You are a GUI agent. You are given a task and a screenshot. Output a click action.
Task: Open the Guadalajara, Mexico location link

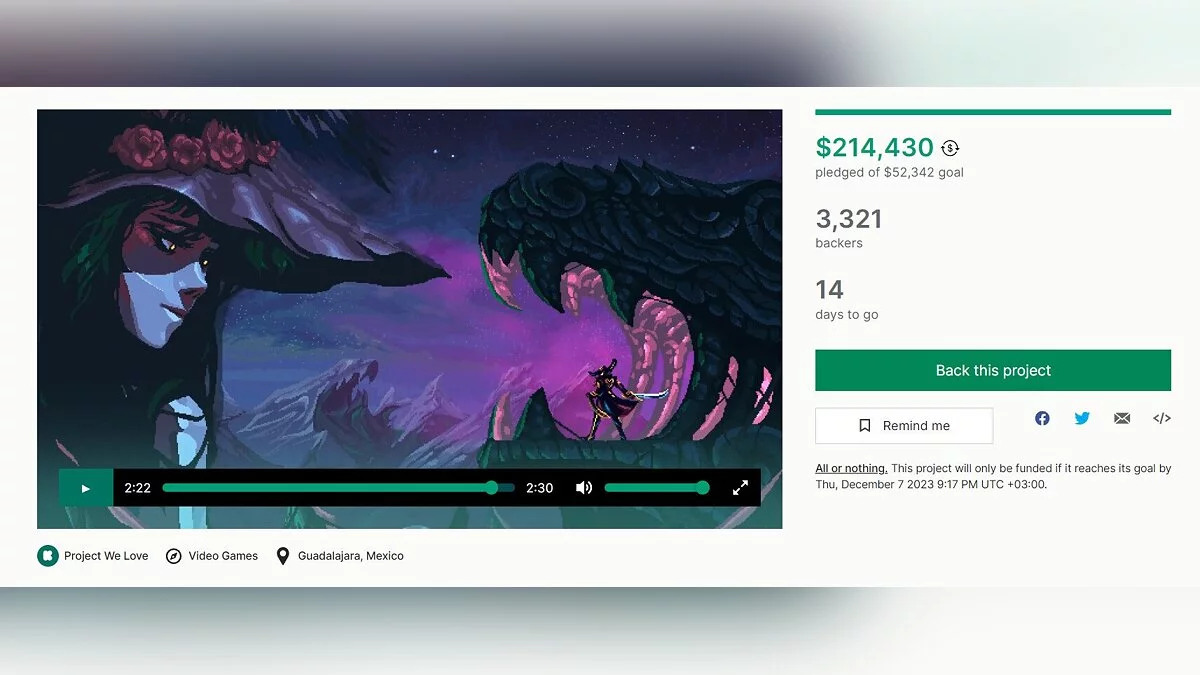pyautogui.click(x=351, y=556)
